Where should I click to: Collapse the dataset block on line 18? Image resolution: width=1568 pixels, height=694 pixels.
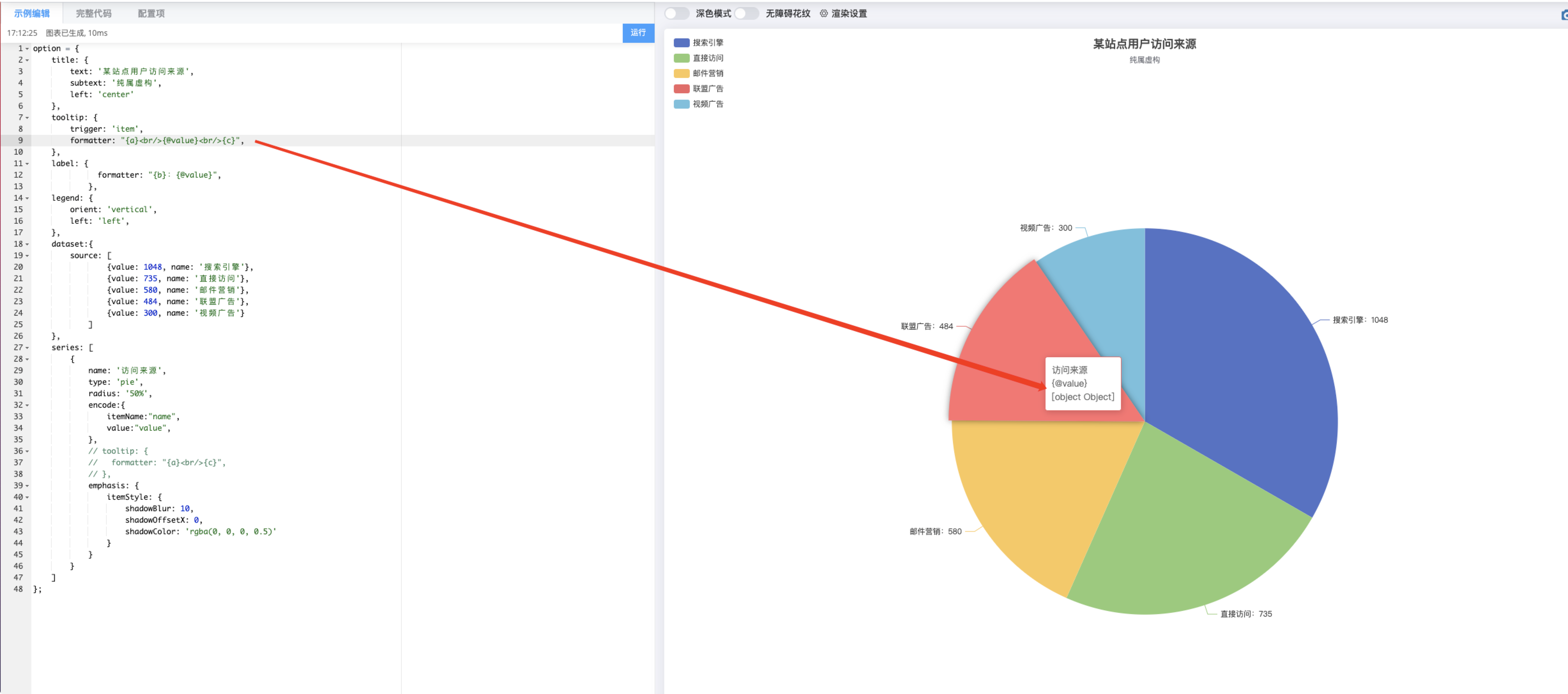[27, 244]
